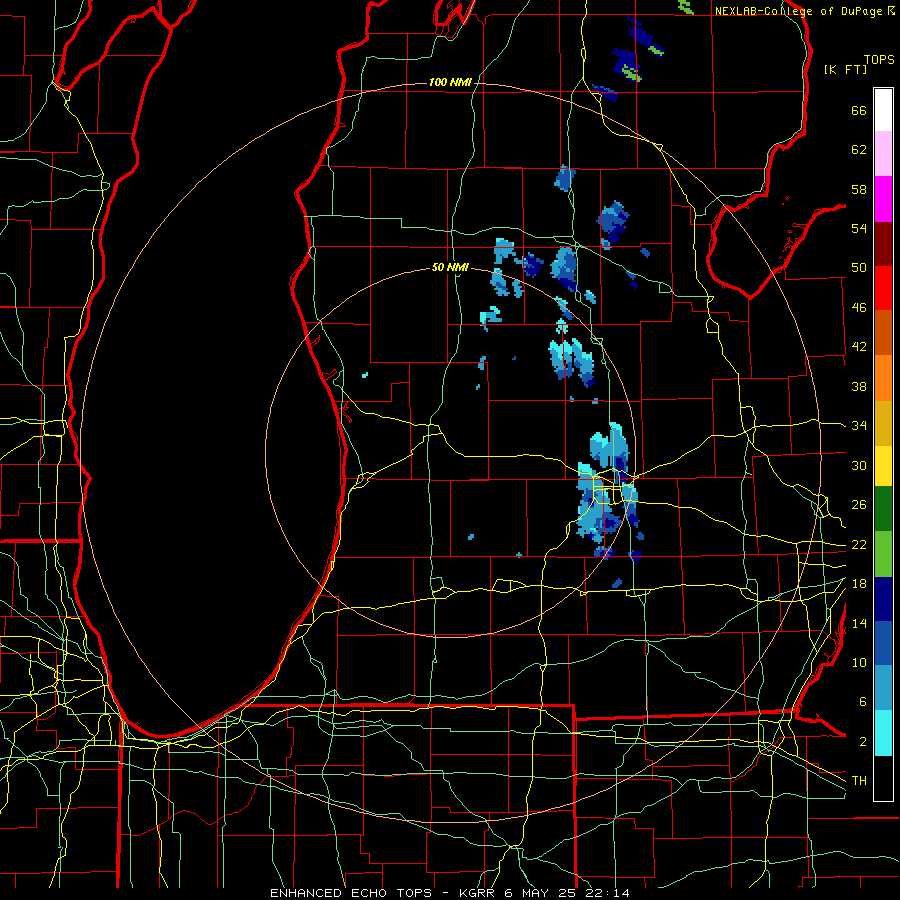Select the cyan legend swatch
The height and width of the screenshot is (900, 900).
pyautogui.click(x=883, y=733)
